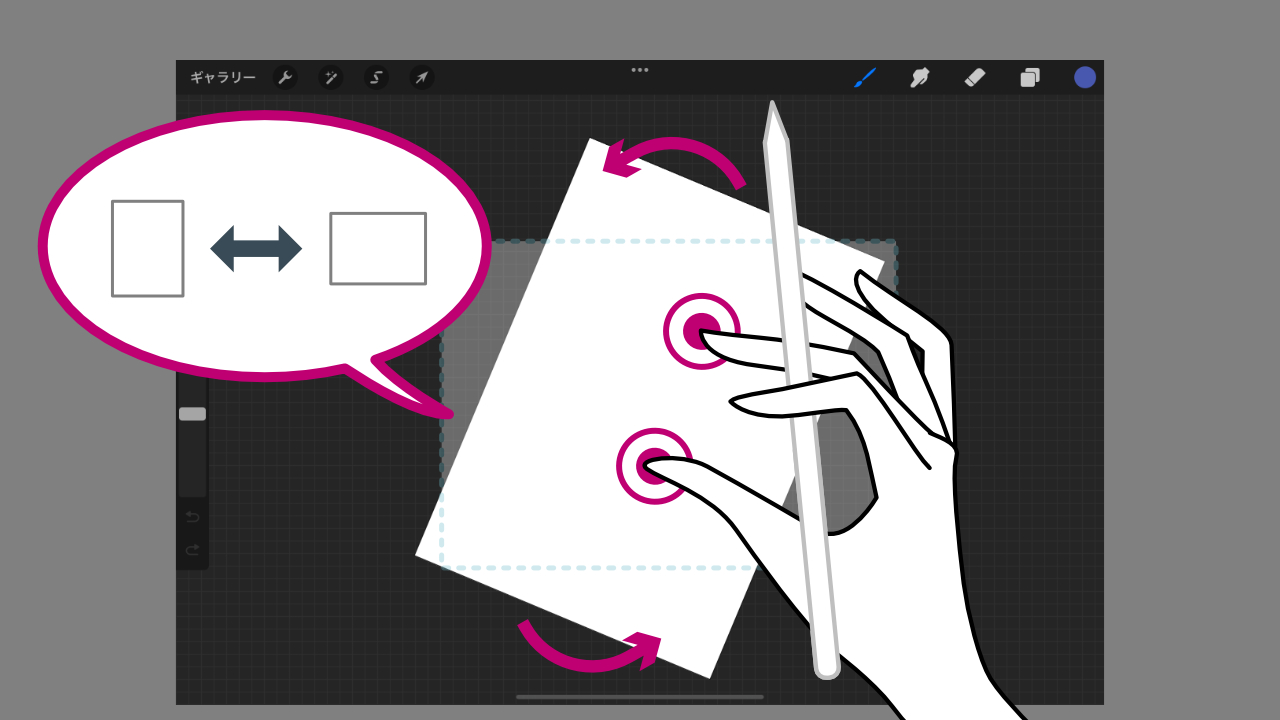
Task: Choose the Smudge finger tool
Action: pyautogui.click(x=920, y=78)
